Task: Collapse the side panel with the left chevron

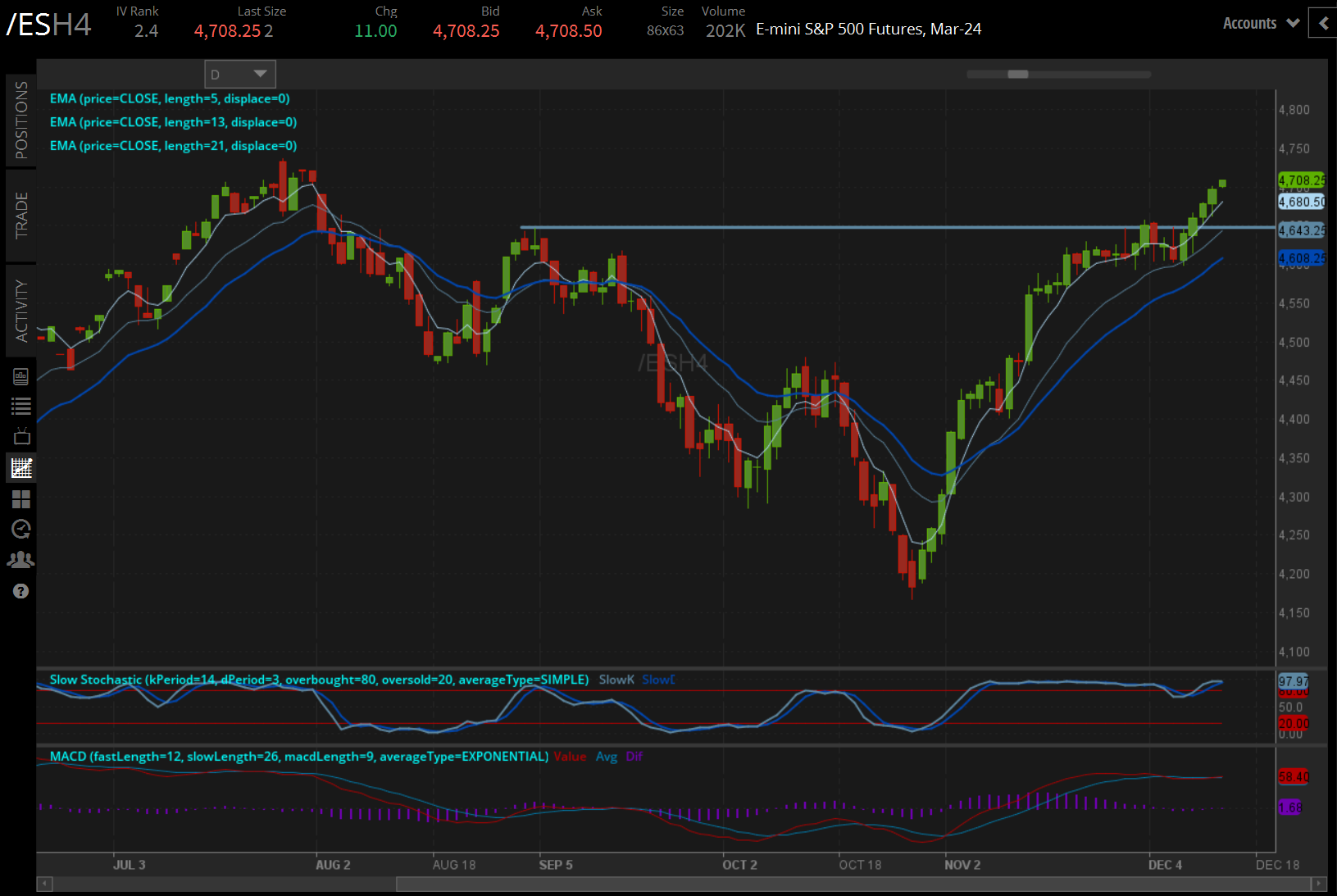Action: pyautogui.click(x=1323, y=23)
